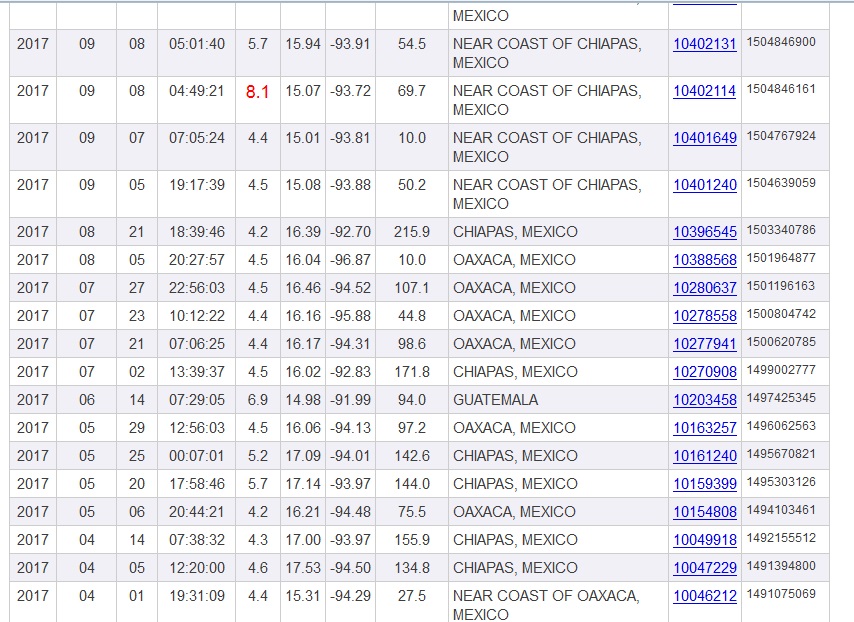
Task: Open event link 10401649
Action: pyautogui.click(x=705, y=138)
